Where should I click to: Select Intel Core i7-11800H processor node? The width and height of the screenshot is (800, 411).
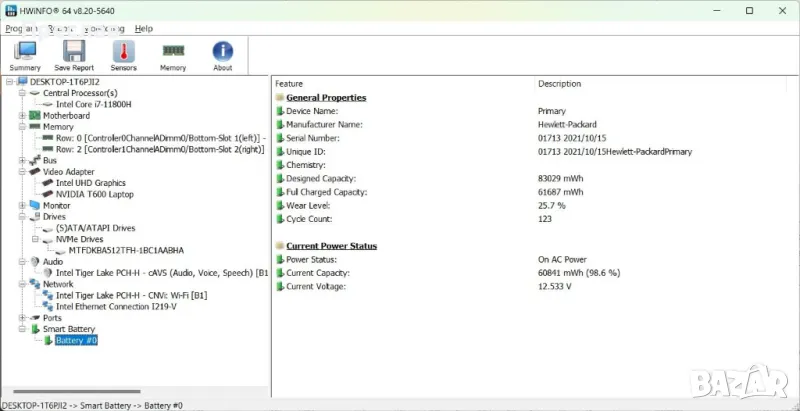pyautogui.click(x=93, y=104)
